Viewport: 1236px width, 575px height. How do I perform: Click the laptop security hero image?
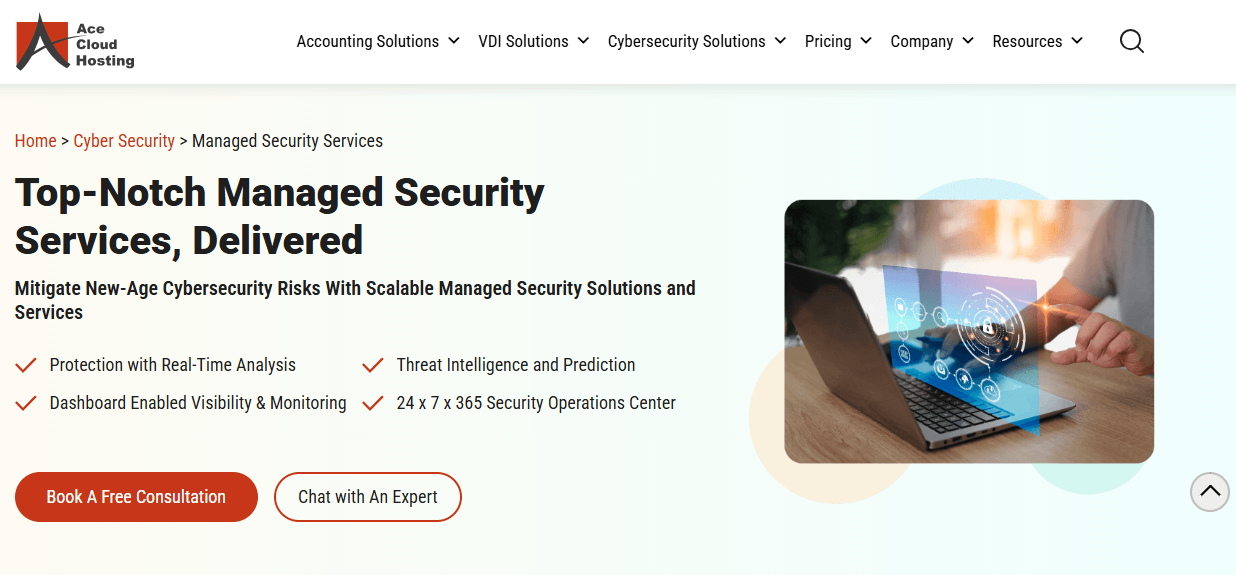click(x=968, y=331)
